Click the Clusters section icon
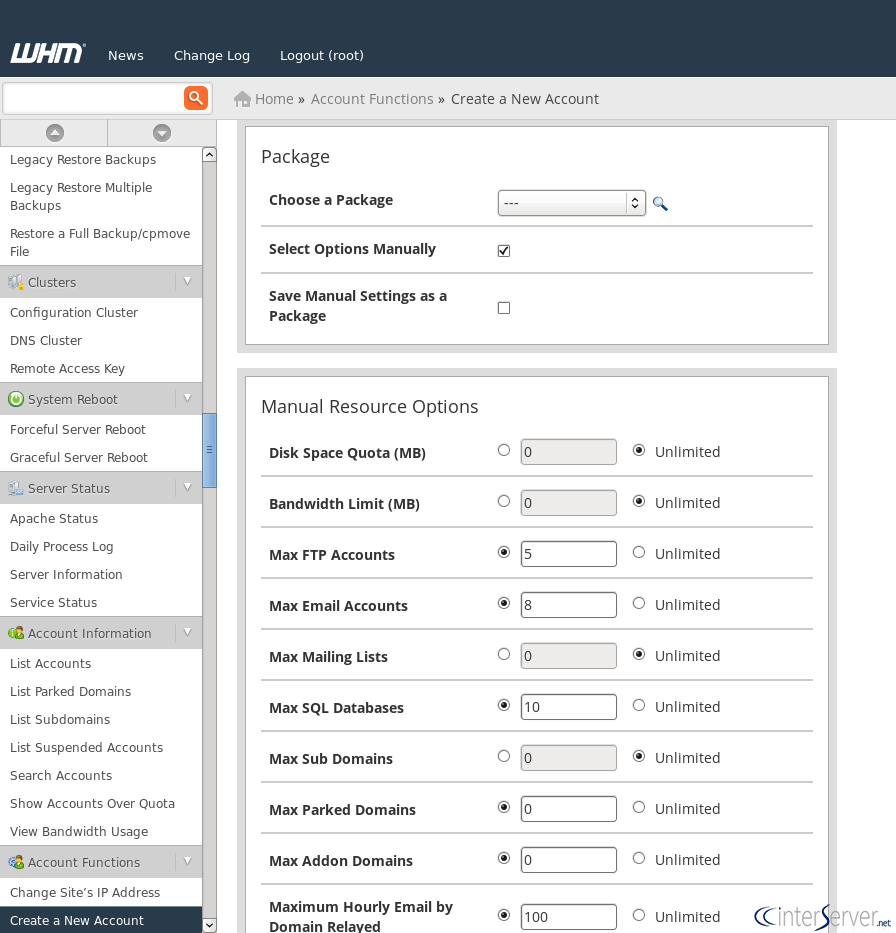The width and height of the screenshot is (896, 933). [x=16, y=282]
